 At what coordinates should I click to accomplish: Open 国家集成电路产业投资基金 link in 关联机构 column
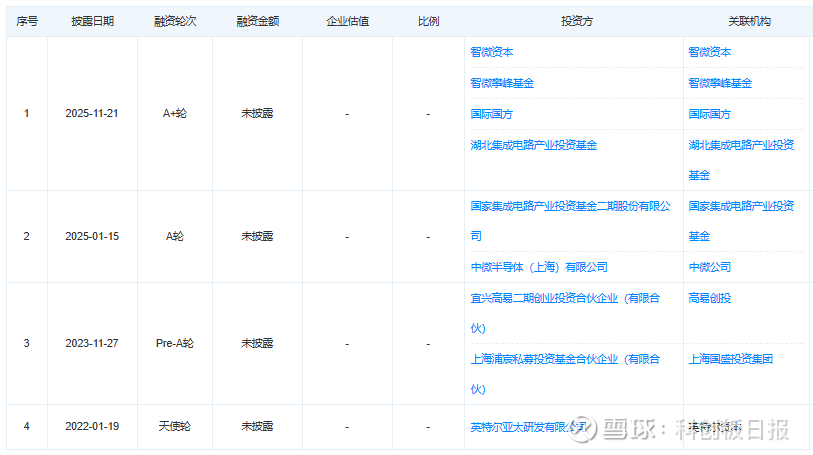tap(741, 221)
